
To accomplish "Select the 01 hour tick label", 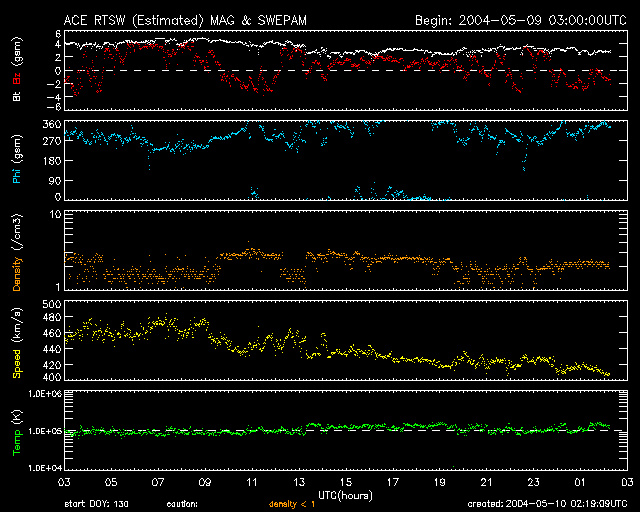I will (581, 482).
